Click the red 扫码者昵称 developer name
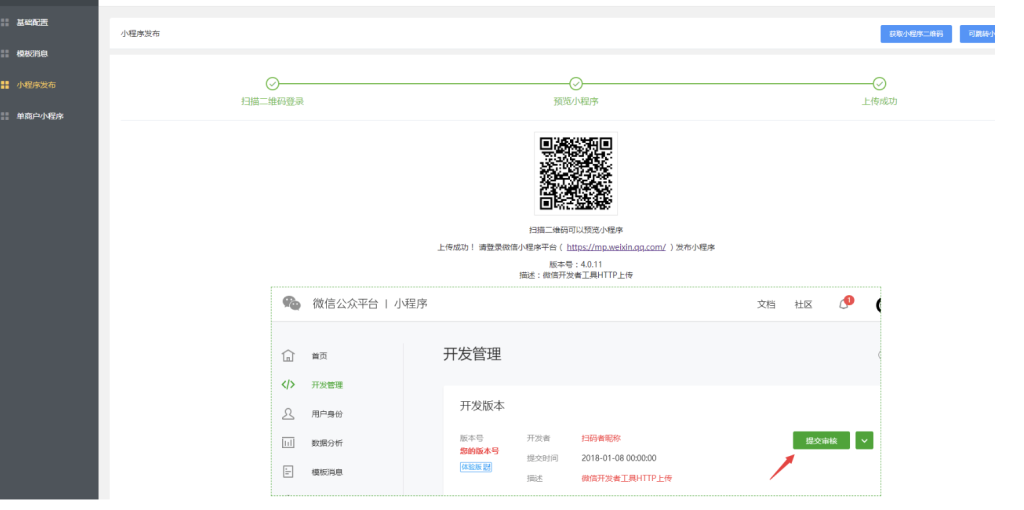1024x510 pixels. coord(601,438)
